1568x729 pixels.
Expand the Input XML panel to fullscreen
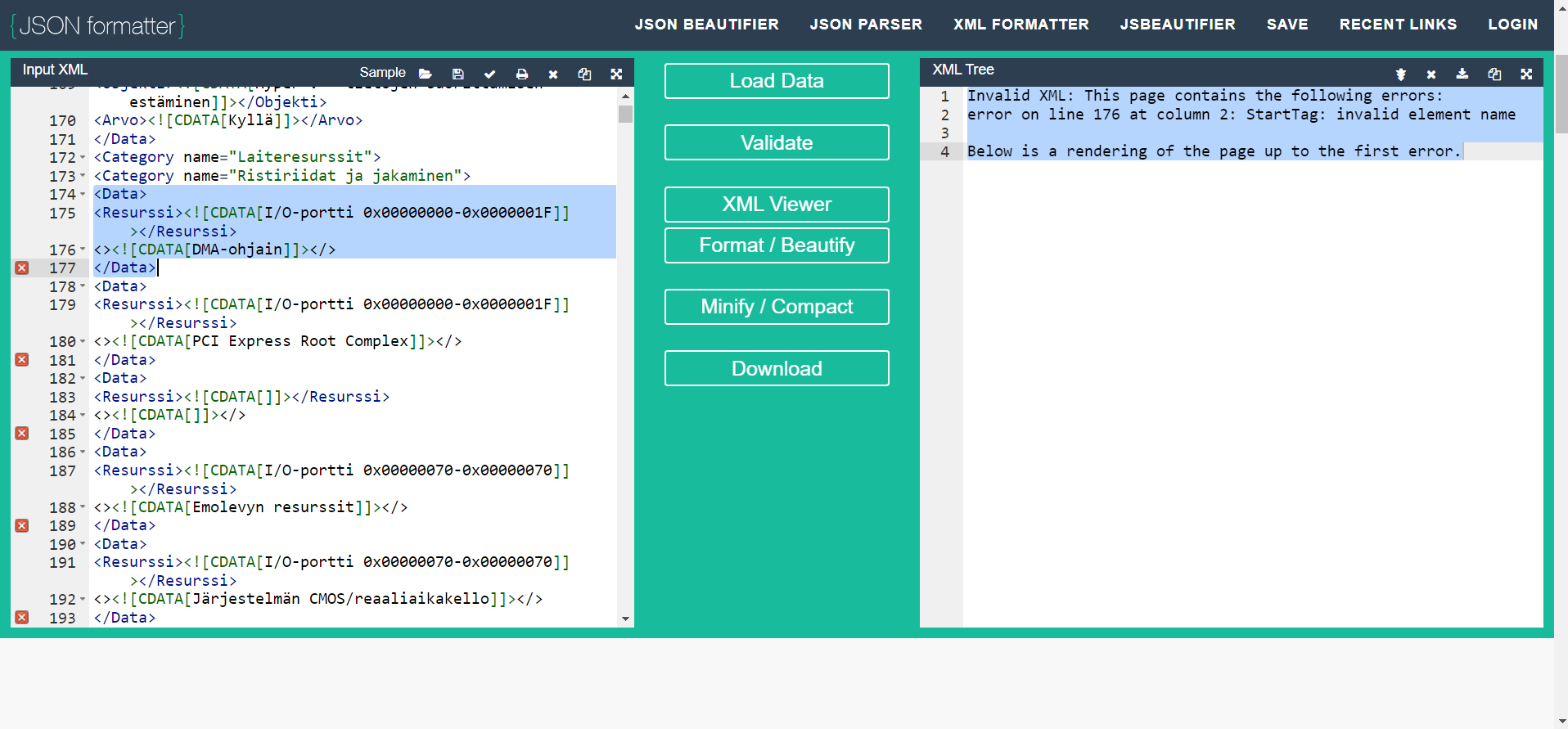(616, 74)
